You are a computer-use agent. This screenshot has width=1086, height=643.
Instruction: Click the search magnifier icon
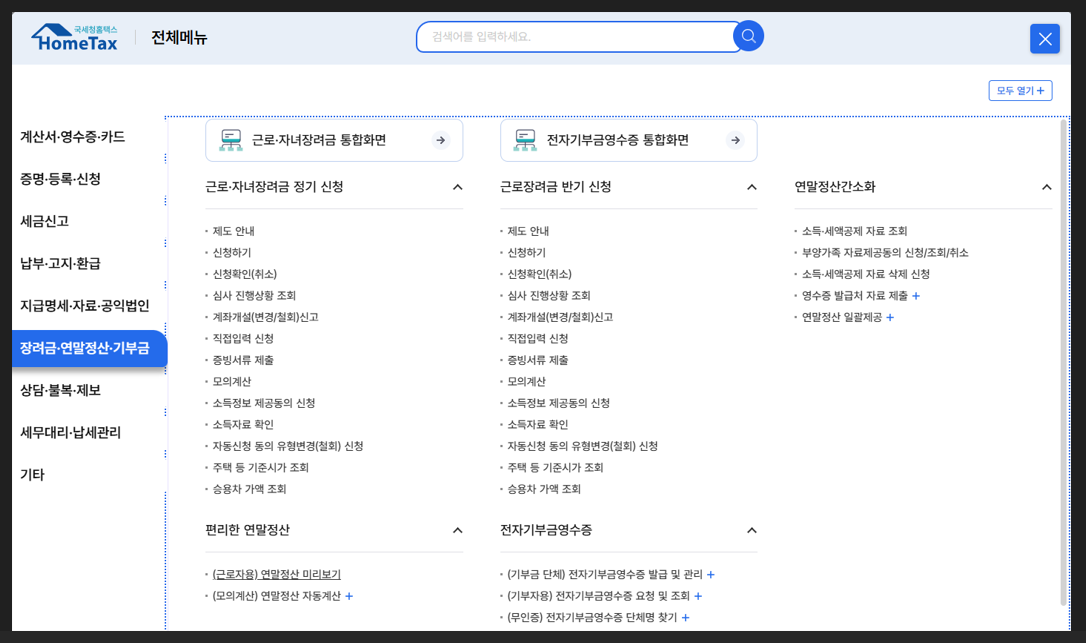point(747,36)
